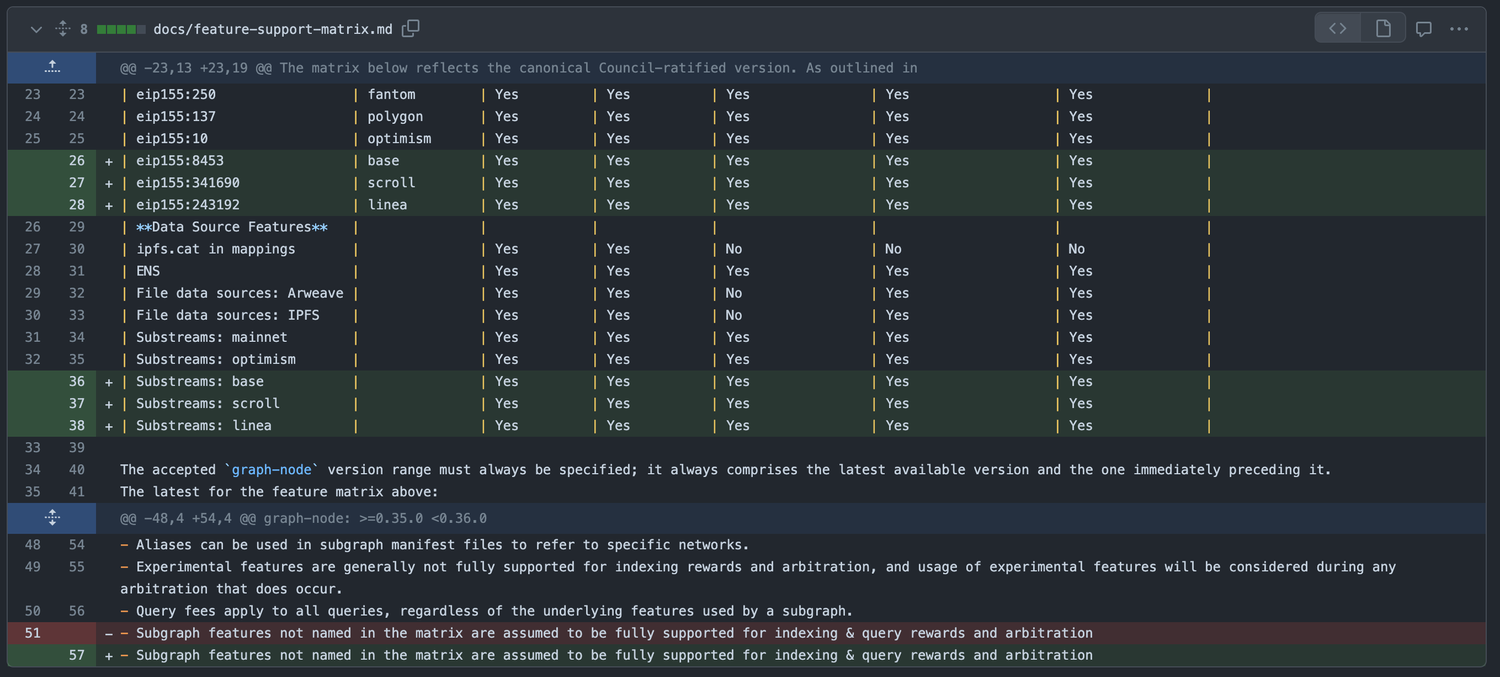Click the graph-node inline code text

click(x=271, y=470)
